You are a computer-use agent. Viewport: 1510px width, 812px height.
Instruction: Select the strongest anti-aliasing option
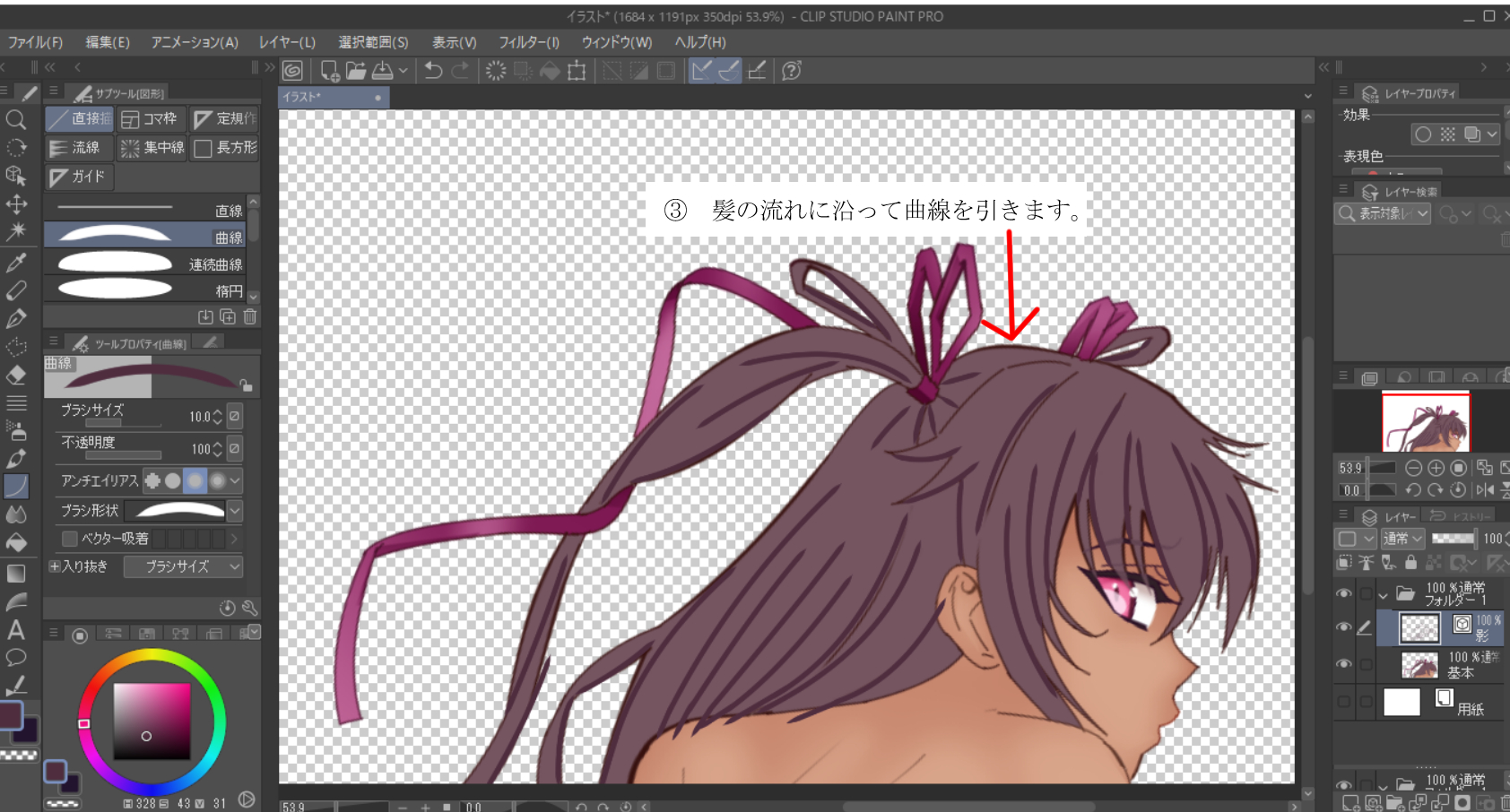(x=217, y=481)
